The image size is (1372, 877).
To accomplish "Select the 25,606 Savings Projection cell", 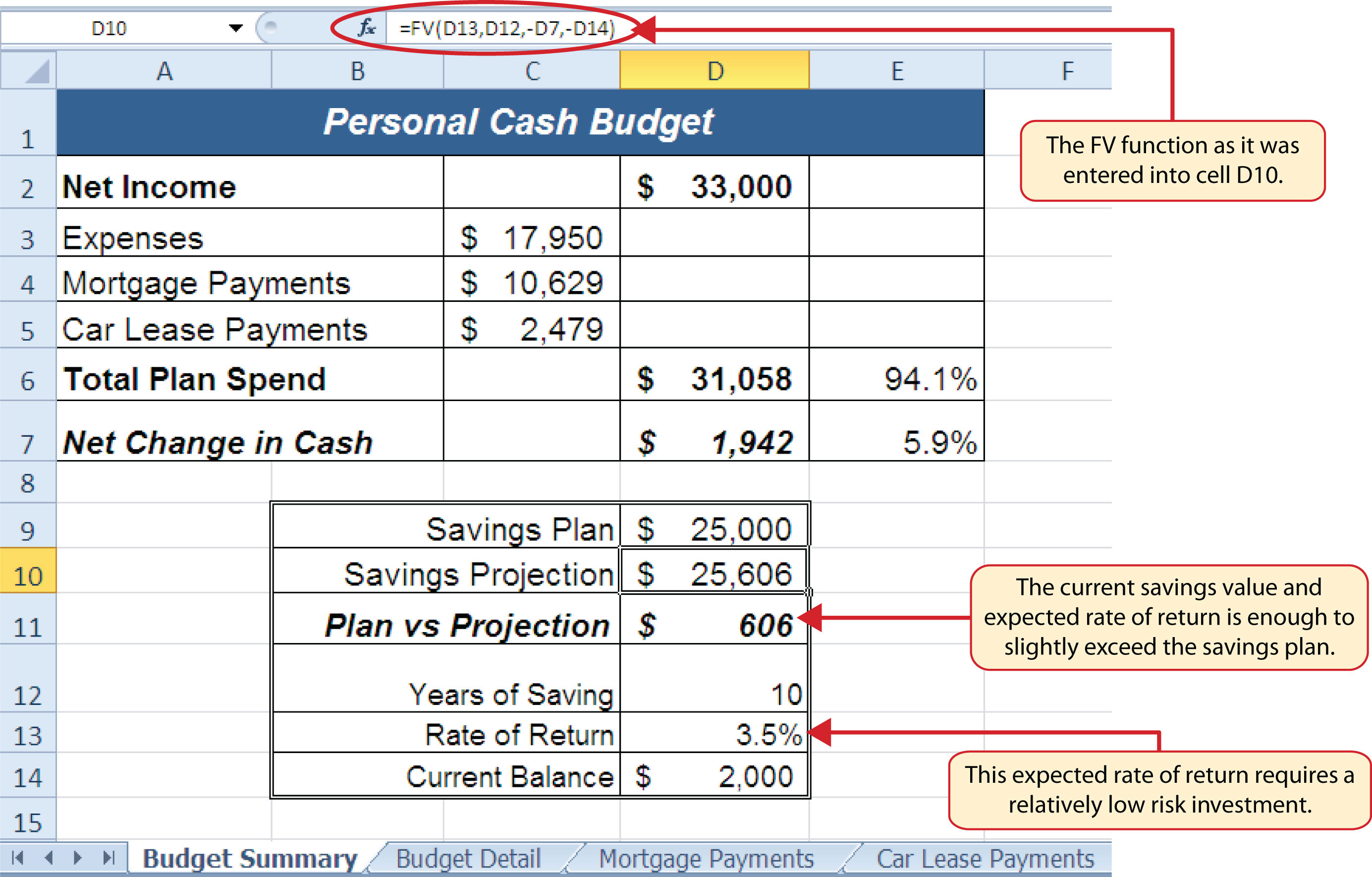I will point(714,571).
